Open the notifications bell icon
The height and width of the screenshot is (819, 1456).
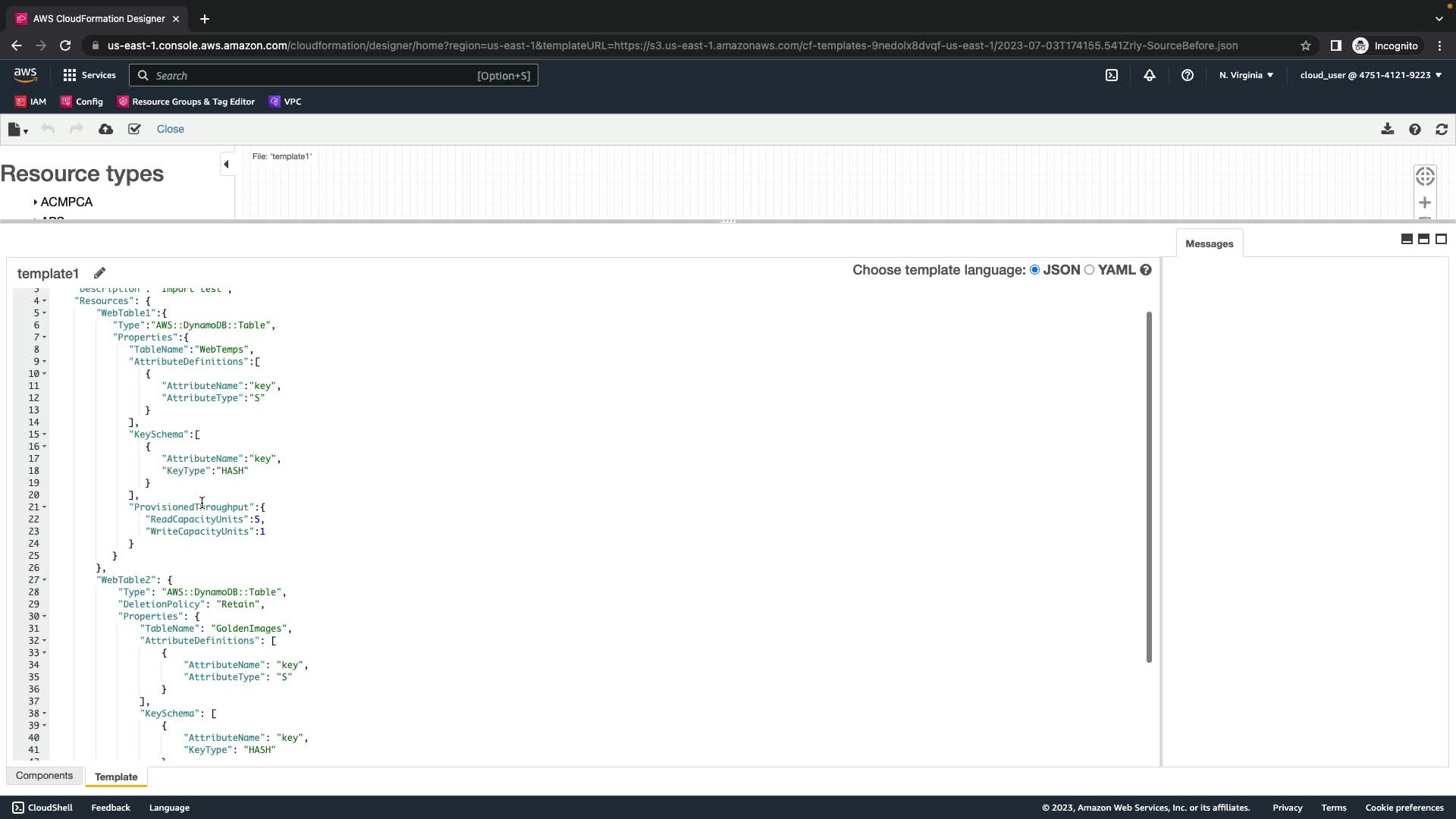(1150, 75)
